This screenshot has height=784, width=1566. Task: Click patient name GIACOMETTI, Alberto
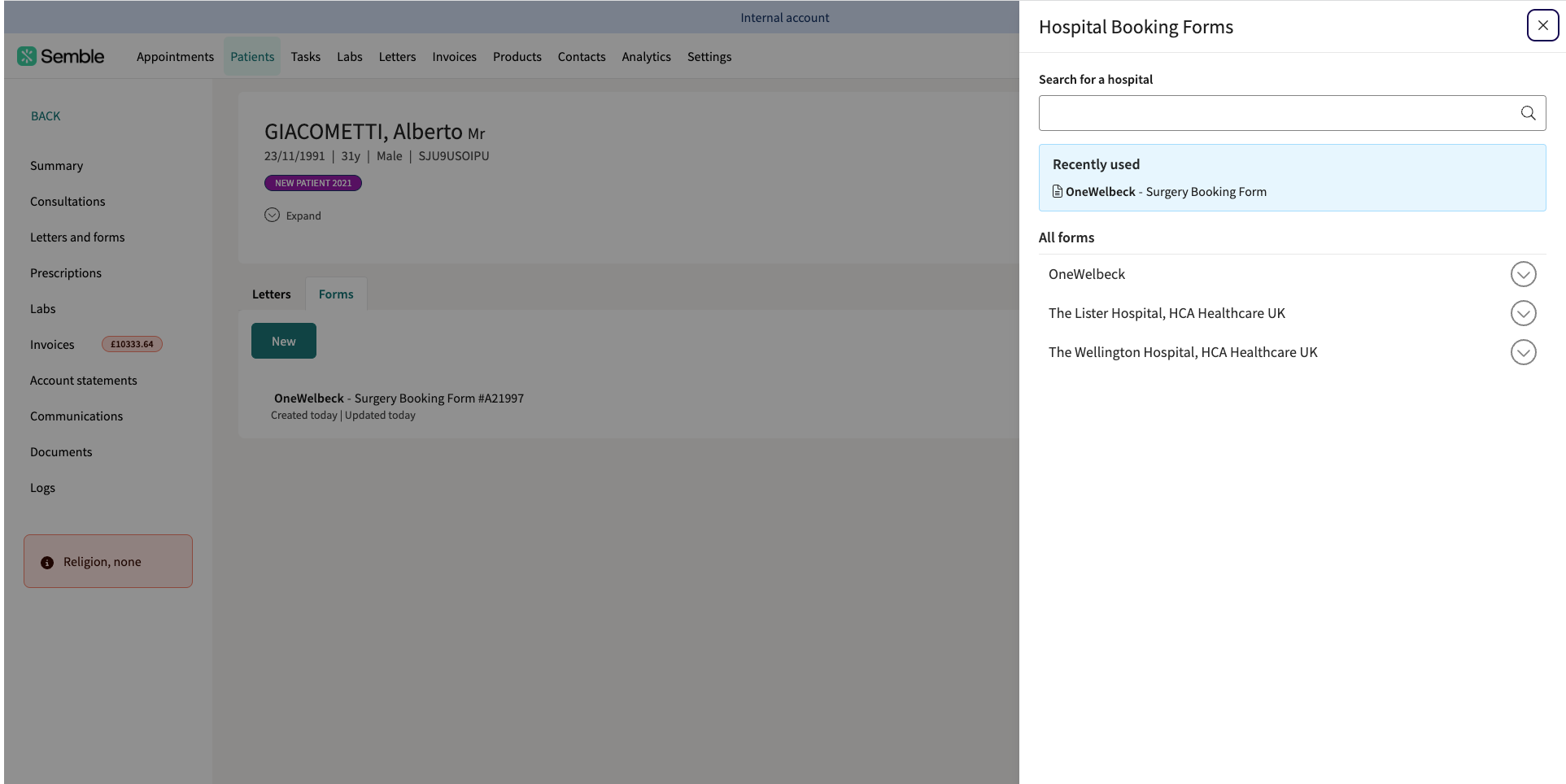pos(364,132)
